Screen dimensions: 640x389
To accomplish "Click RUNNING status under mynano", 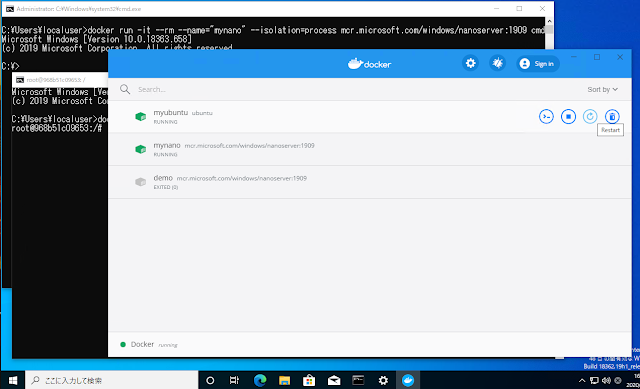I will [x=165, y=155].
